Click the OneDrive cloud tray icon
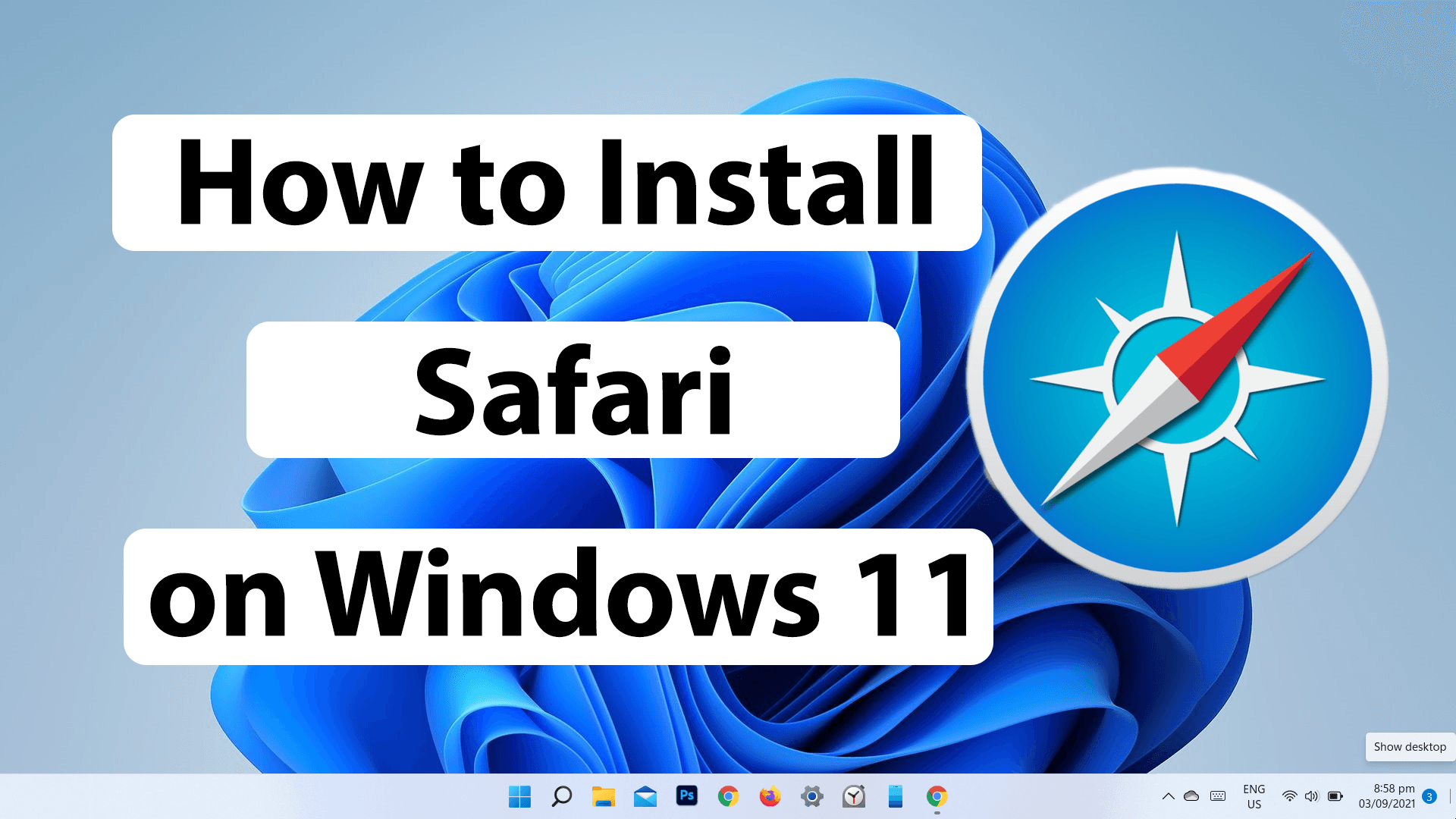This screenshot has width=1456, height=819. 1191,796
